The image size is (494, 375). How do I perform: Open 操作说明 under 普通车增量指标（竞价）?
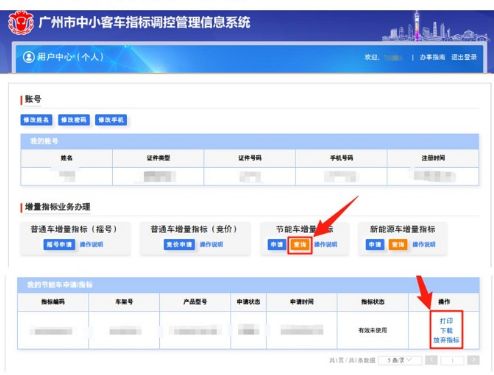pos(211,244)
